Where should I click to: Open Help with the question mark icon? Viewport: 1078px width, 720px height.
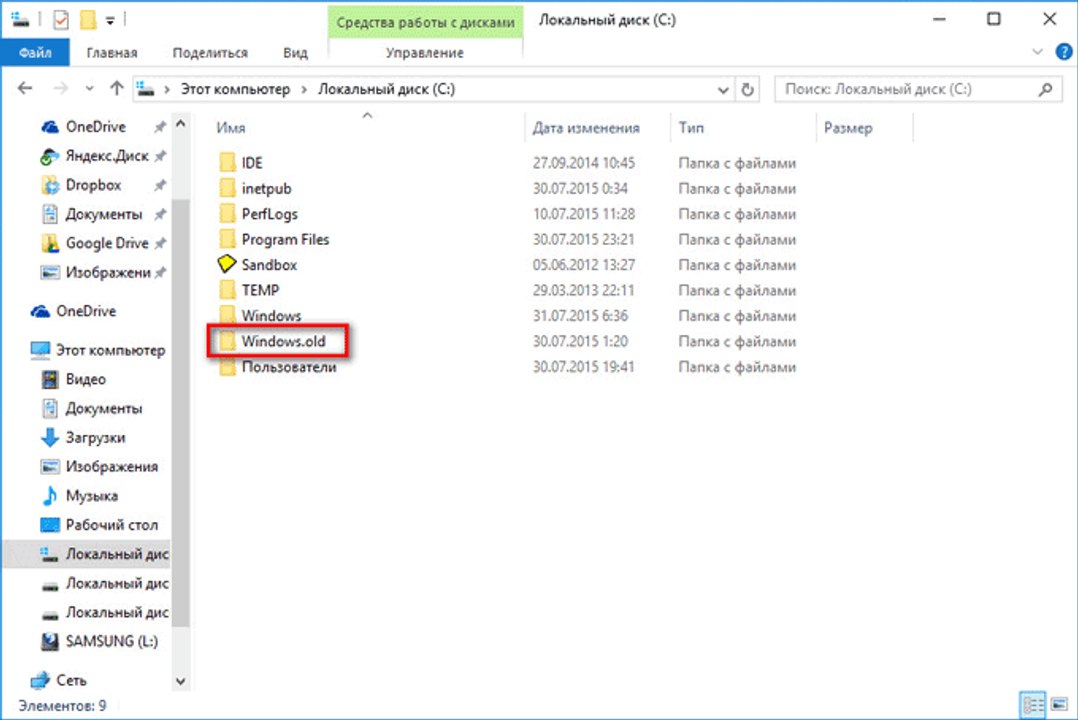point(1064,52)
